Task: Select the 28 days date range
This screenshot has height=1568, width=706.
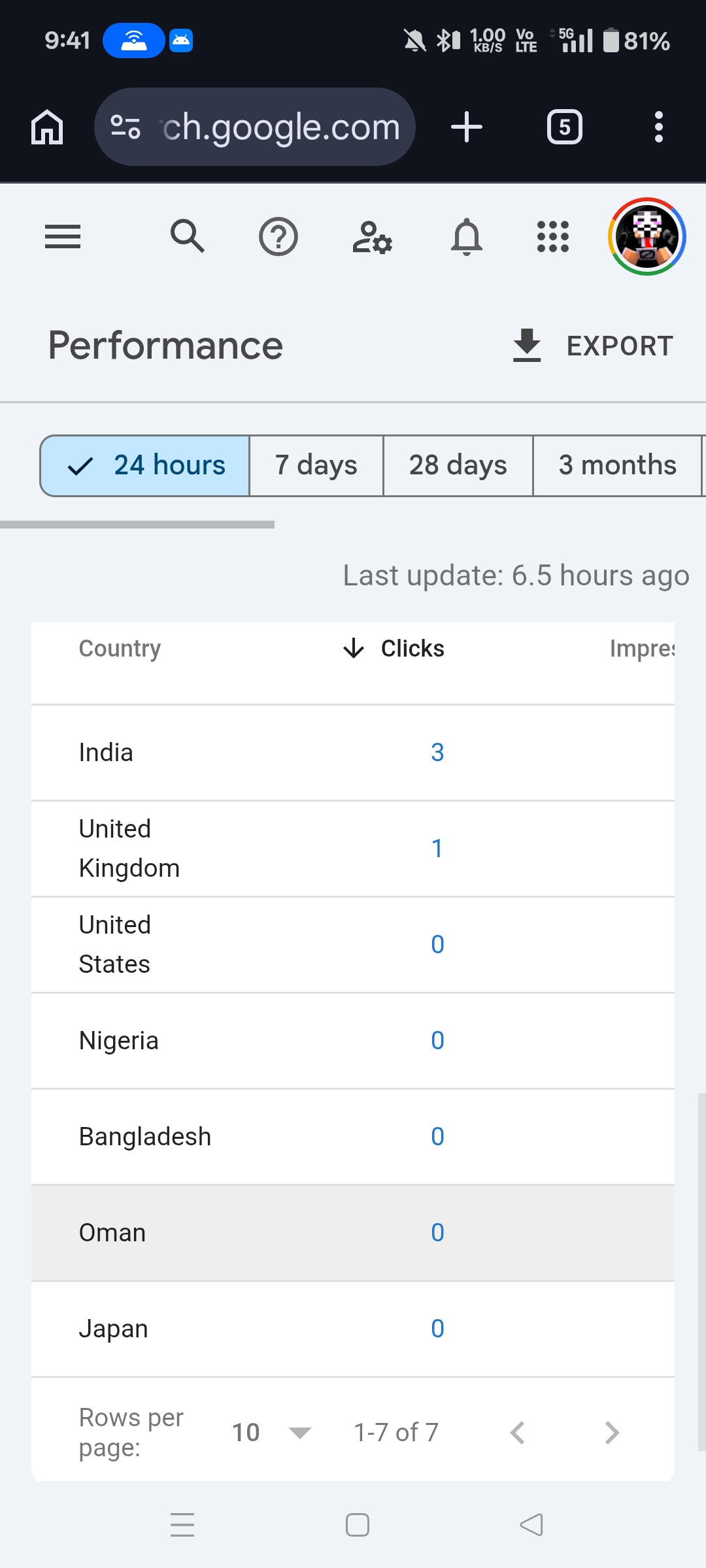Action: coord(458,466)
